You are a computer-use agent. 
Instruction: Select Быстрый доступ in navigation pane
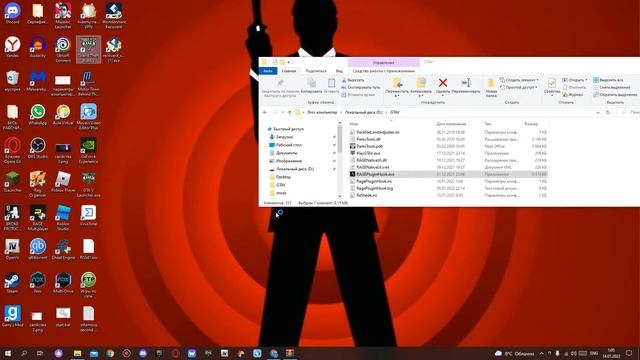tap(288, 129)
